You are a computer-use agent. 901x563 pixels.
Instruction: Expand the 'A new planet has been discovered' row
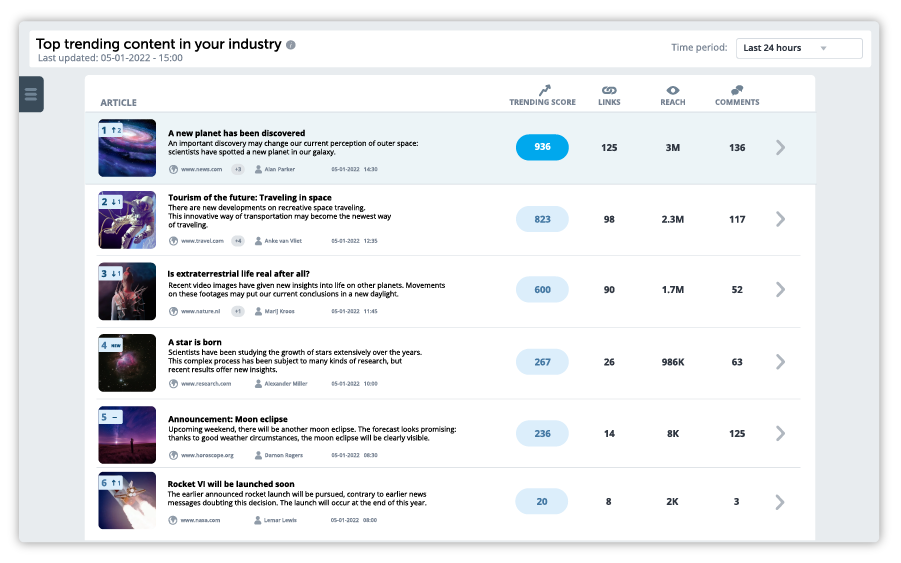pyautogui.click(x=781, y=148)
